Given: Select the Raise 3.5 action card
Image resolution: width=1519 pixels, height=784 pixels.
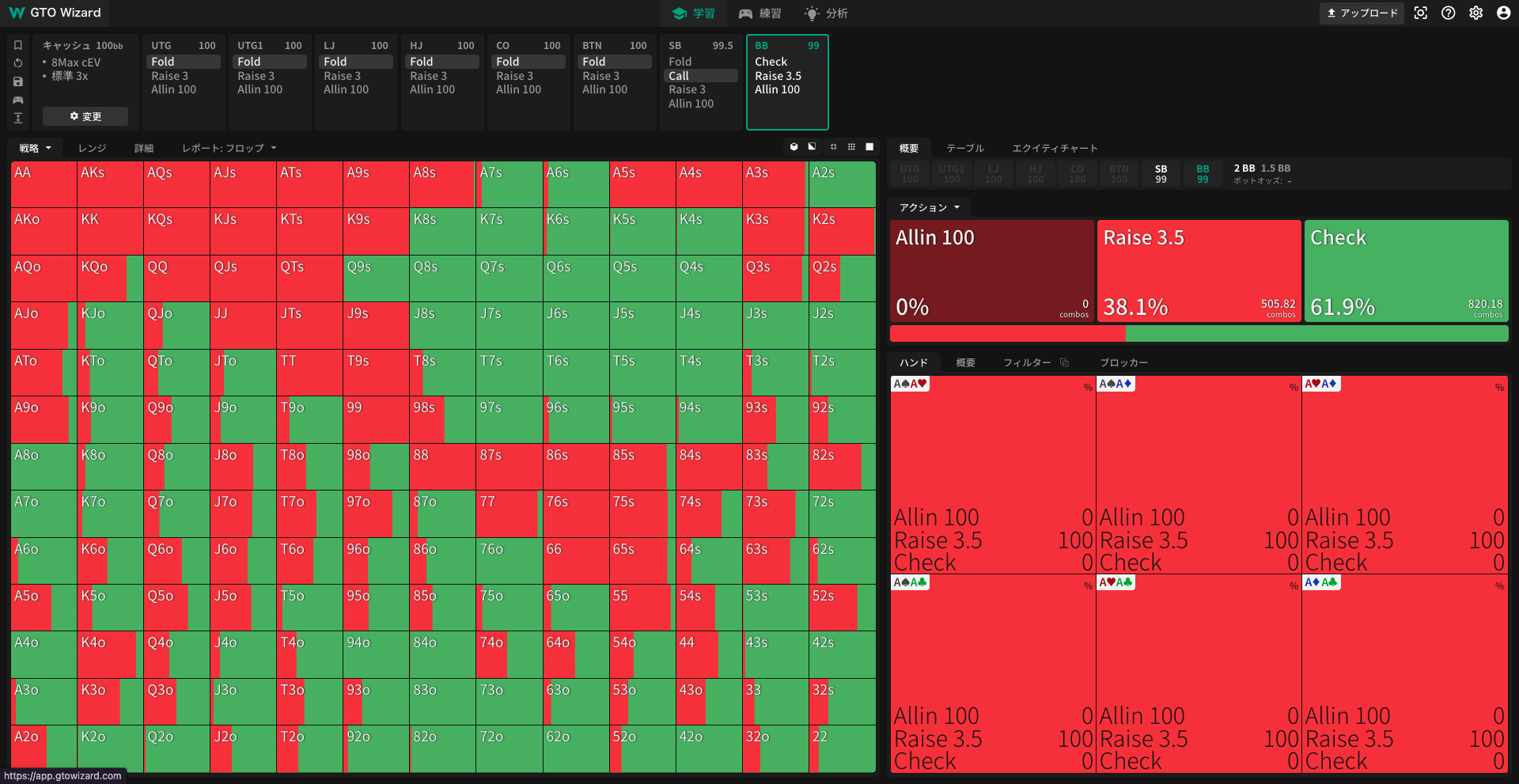Looking at the screenshot, I should [x=1199, y=271].
